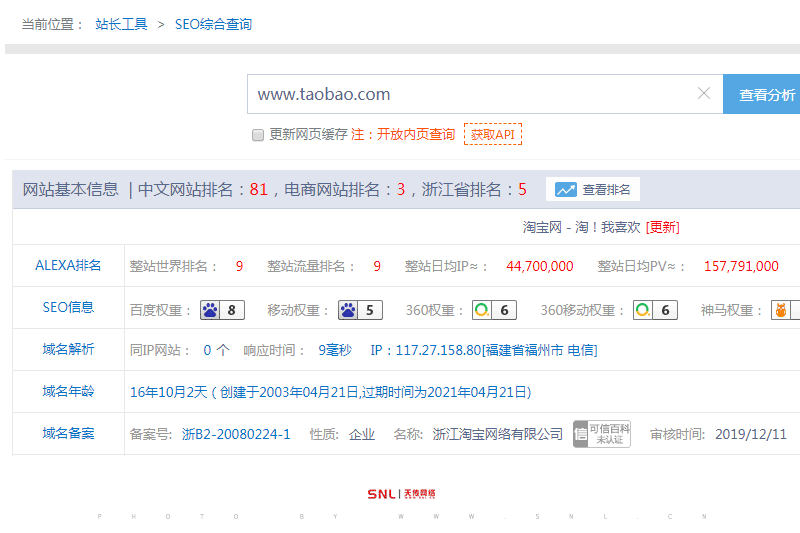
Task: Click response time 9毫秒
Action: [335, 350]
